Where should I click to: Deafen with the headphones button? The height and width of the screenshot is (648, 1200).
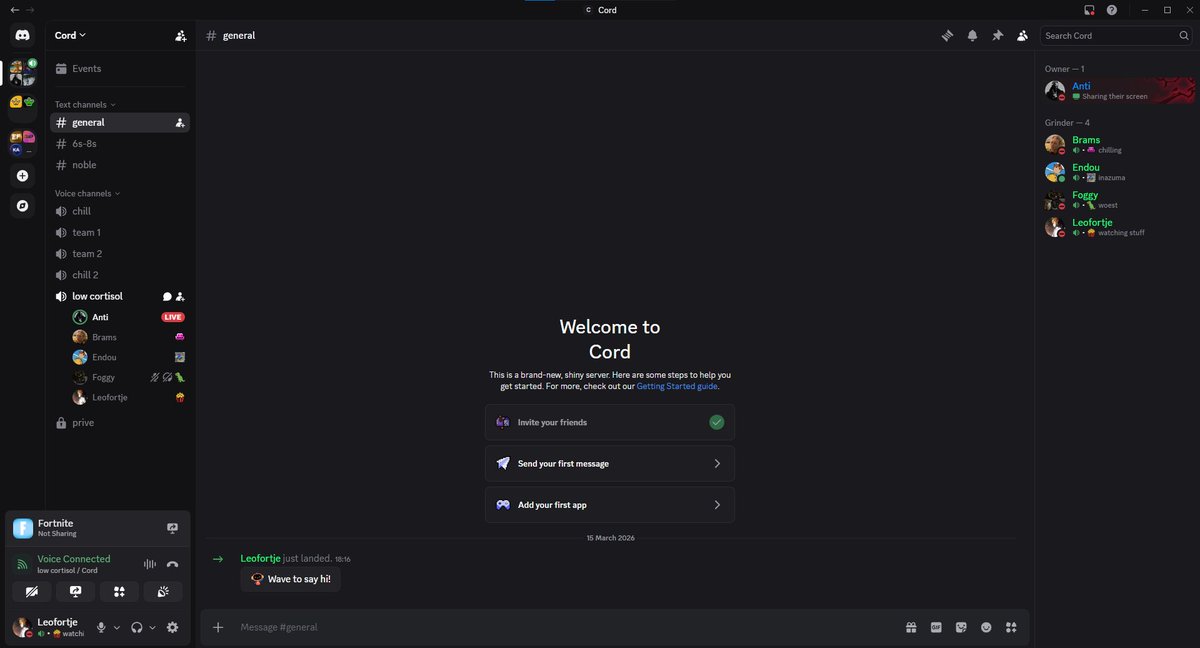click(x=136, y=627)
